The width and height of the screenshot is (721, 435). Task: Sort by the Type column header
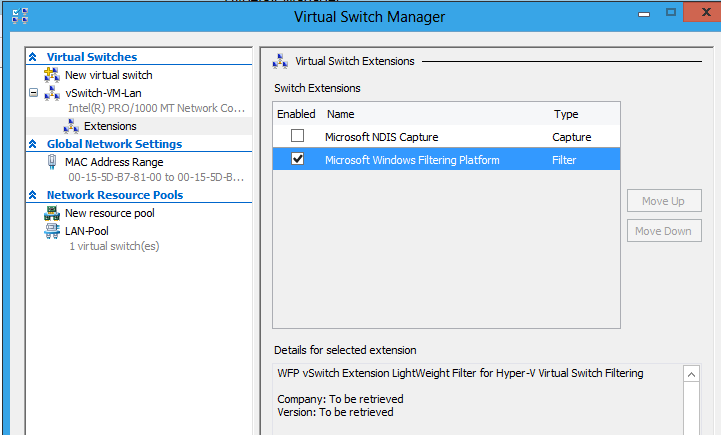tap(566, 114)
